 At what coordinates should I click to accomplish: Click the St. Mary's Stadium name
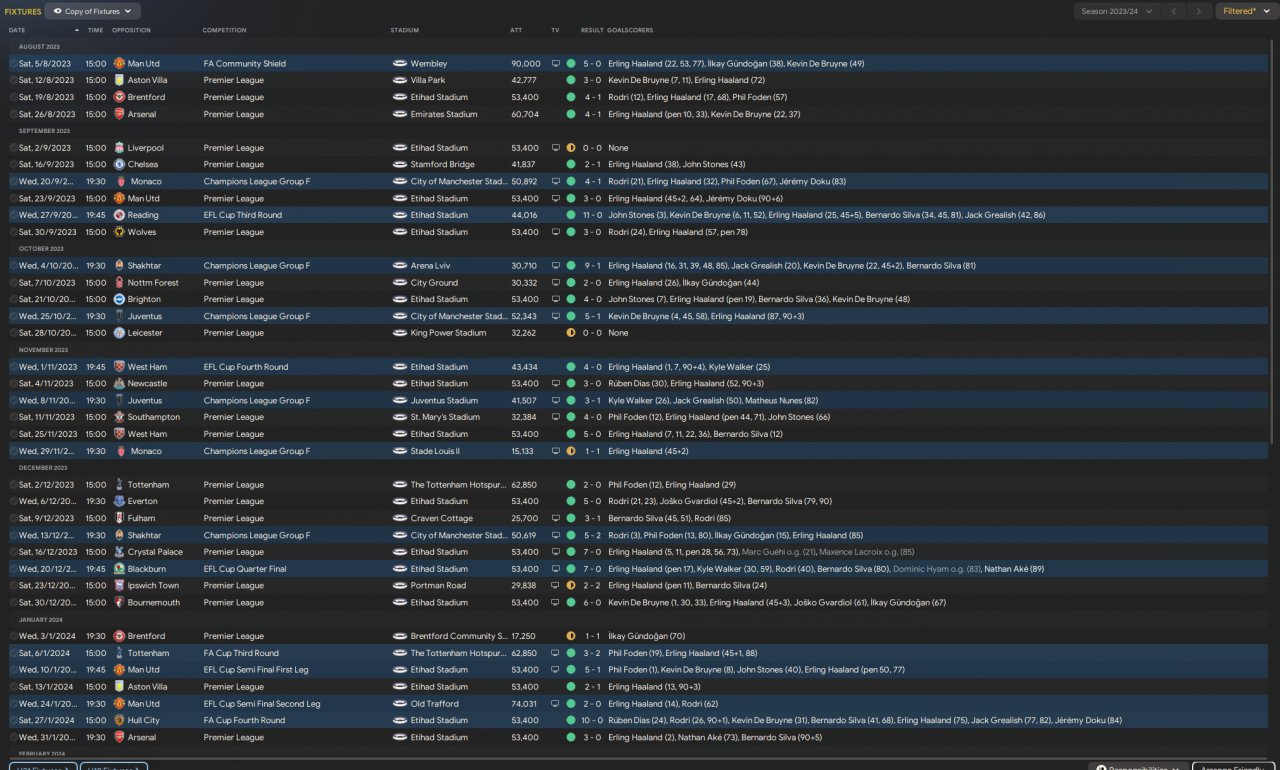(445, 417)
